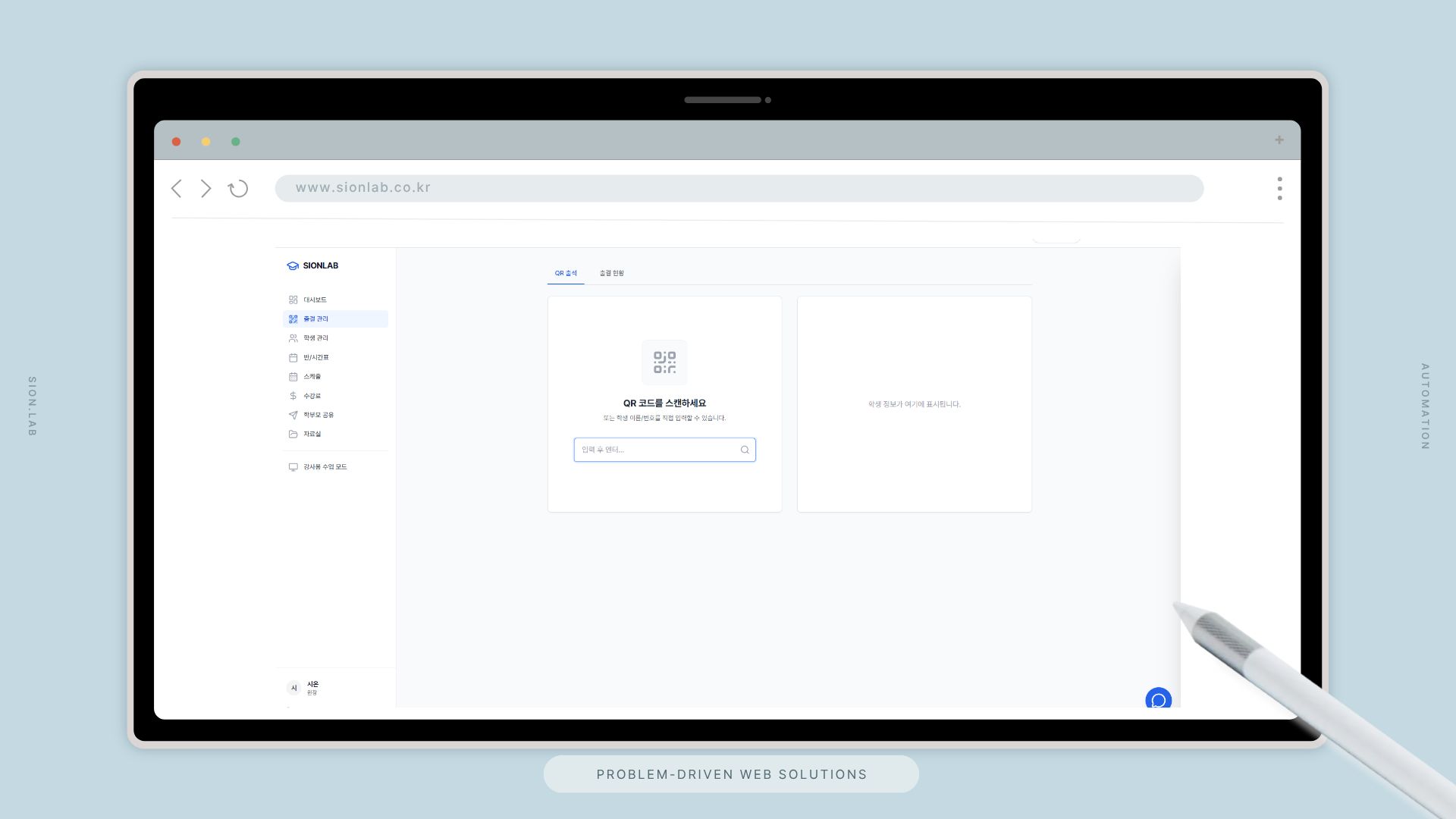Screen dimensions: 1456x819
Task: Open the 대시보드 dashboard icon
Action: click(x=293, y=300)
